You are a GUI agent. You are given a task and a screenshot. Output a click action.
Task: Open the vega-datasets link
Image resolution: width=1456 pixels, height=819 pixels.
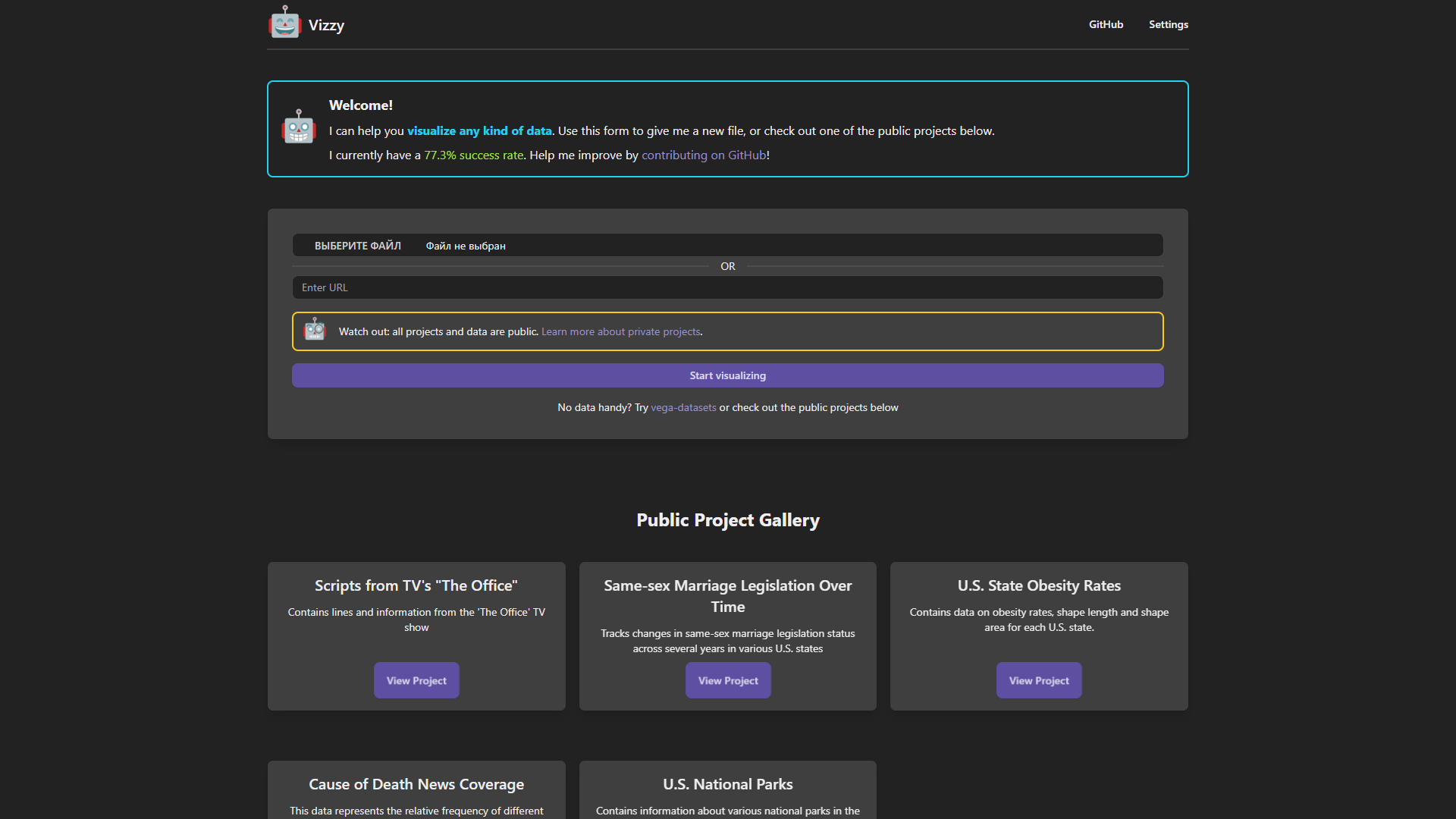[x=683, y=407]
